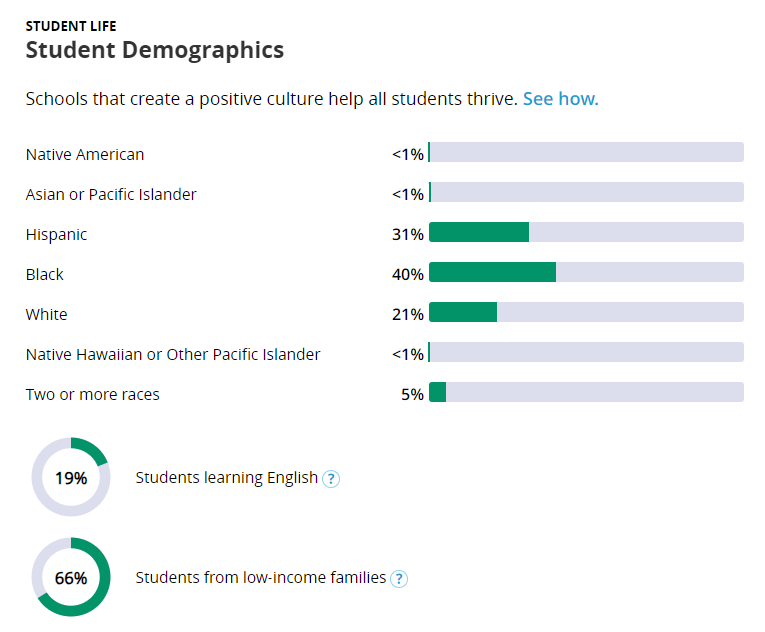The image size is (765, 632).
Task: Click the 19% donut chart
Action: (70, 477)
